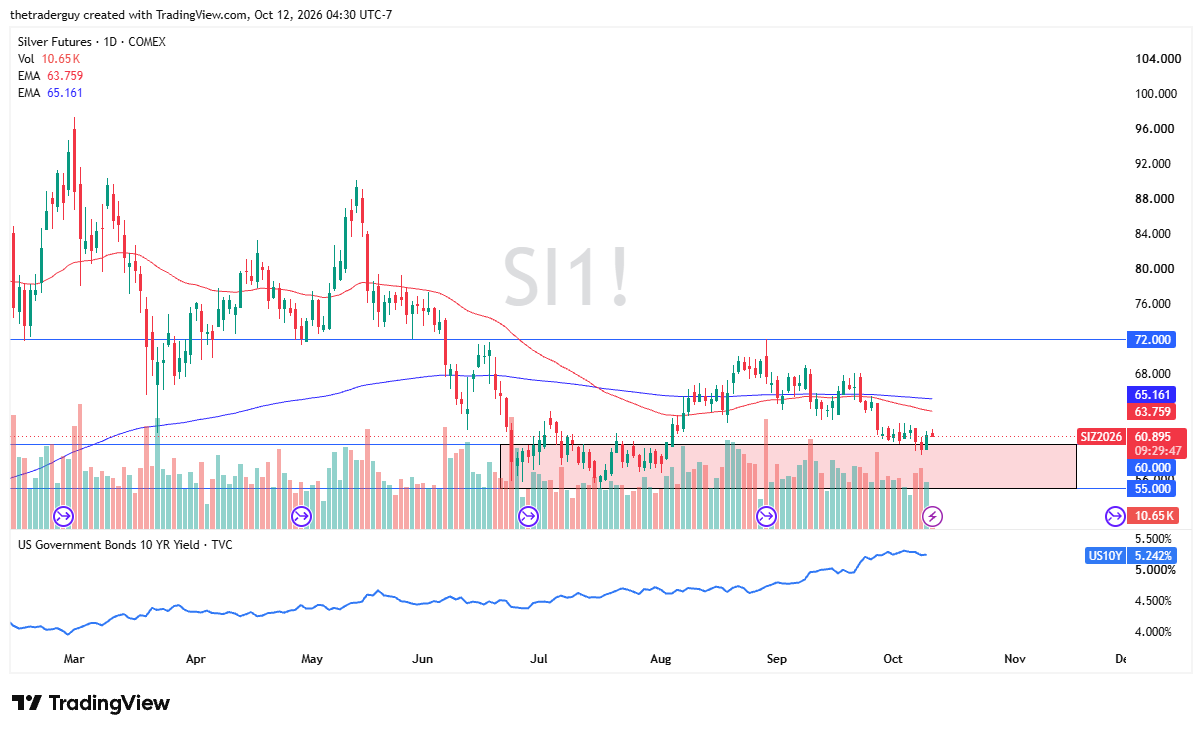This screenshot has width=1202, height=733.
Task: Click the US10Y symbol label
Action: tap(1108, 555)
